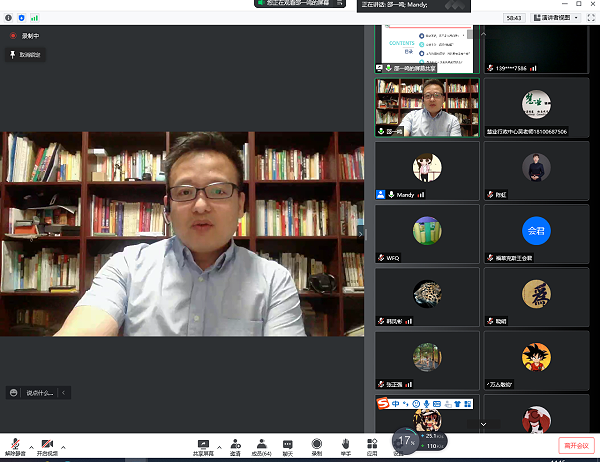
Task: Click the 录制 record icon
Action: pyautogui.click(x=316, y=444)
